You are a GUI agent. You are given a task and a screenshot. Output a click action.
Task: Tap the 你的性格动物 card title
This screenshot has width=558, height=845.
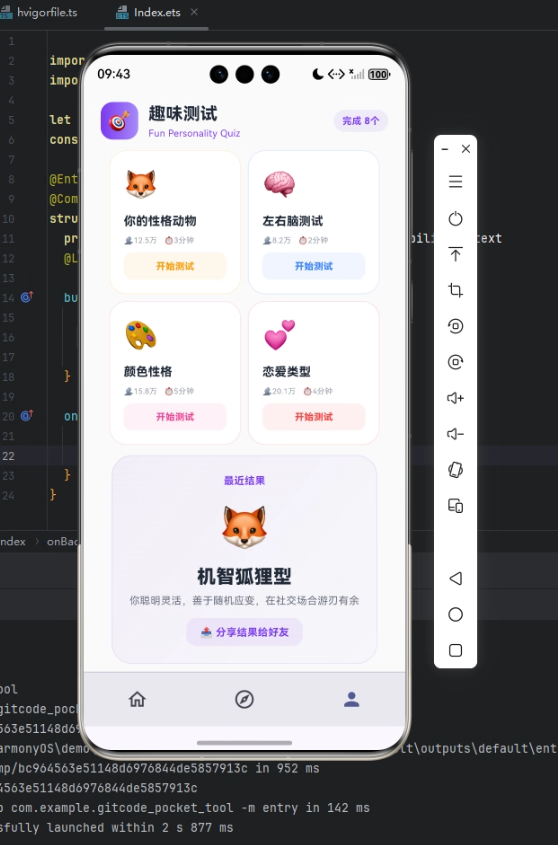tap(160, 220)
